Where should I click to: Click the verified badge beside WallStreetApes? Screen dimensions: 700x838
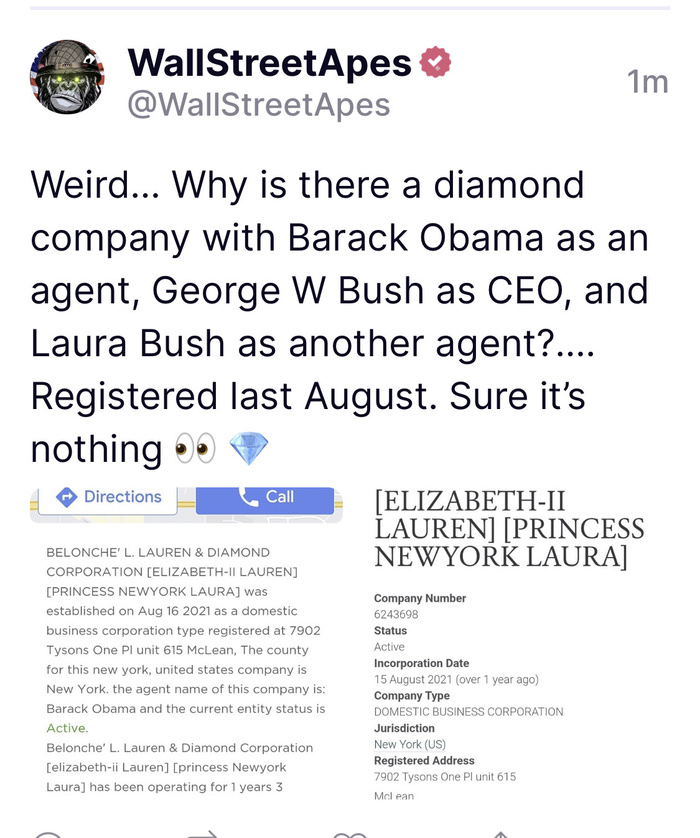pyautogui.click(x=435, y=63)
